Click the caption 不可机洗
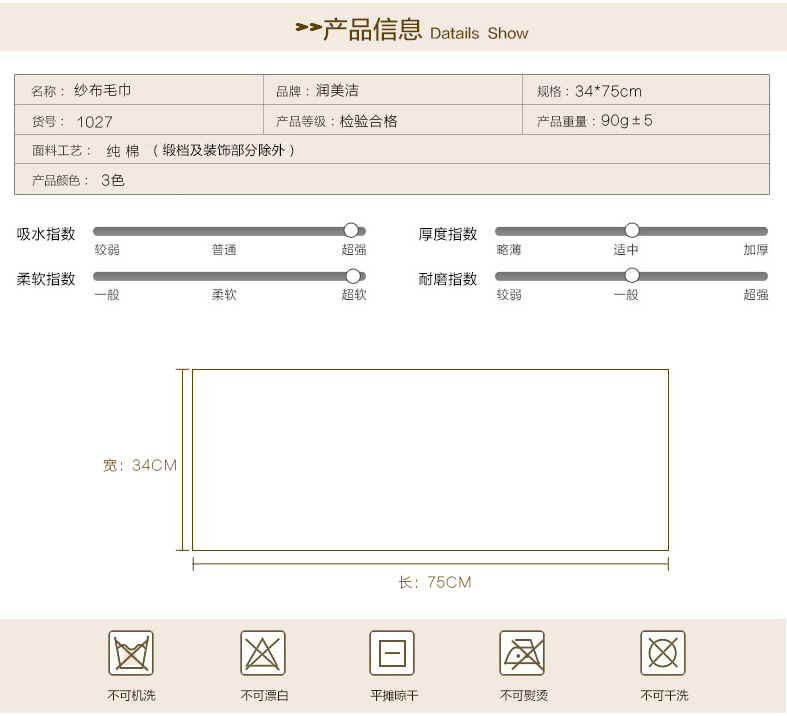The width and height of the screenshot is (787, 716). (132, 695)
